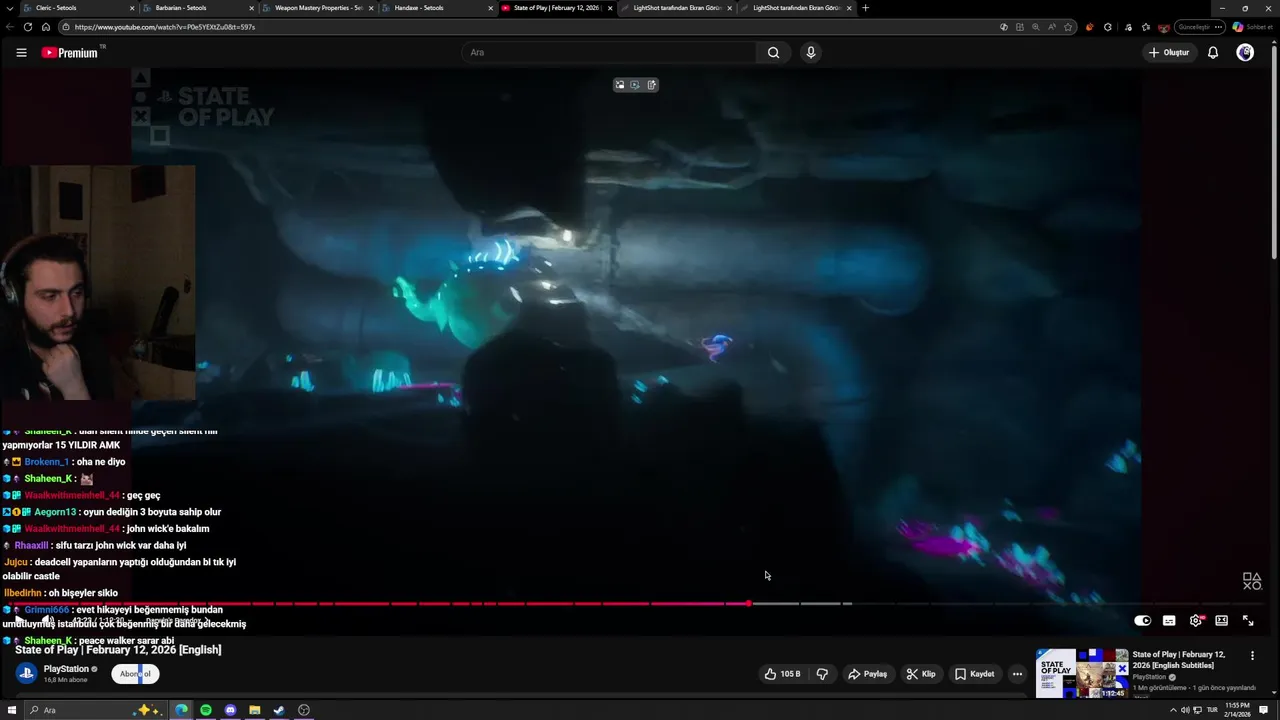The height and width of the screenshot is (720, 1280).
Task: Open the PlayStation channel name link
Action: tap(66, 669)
